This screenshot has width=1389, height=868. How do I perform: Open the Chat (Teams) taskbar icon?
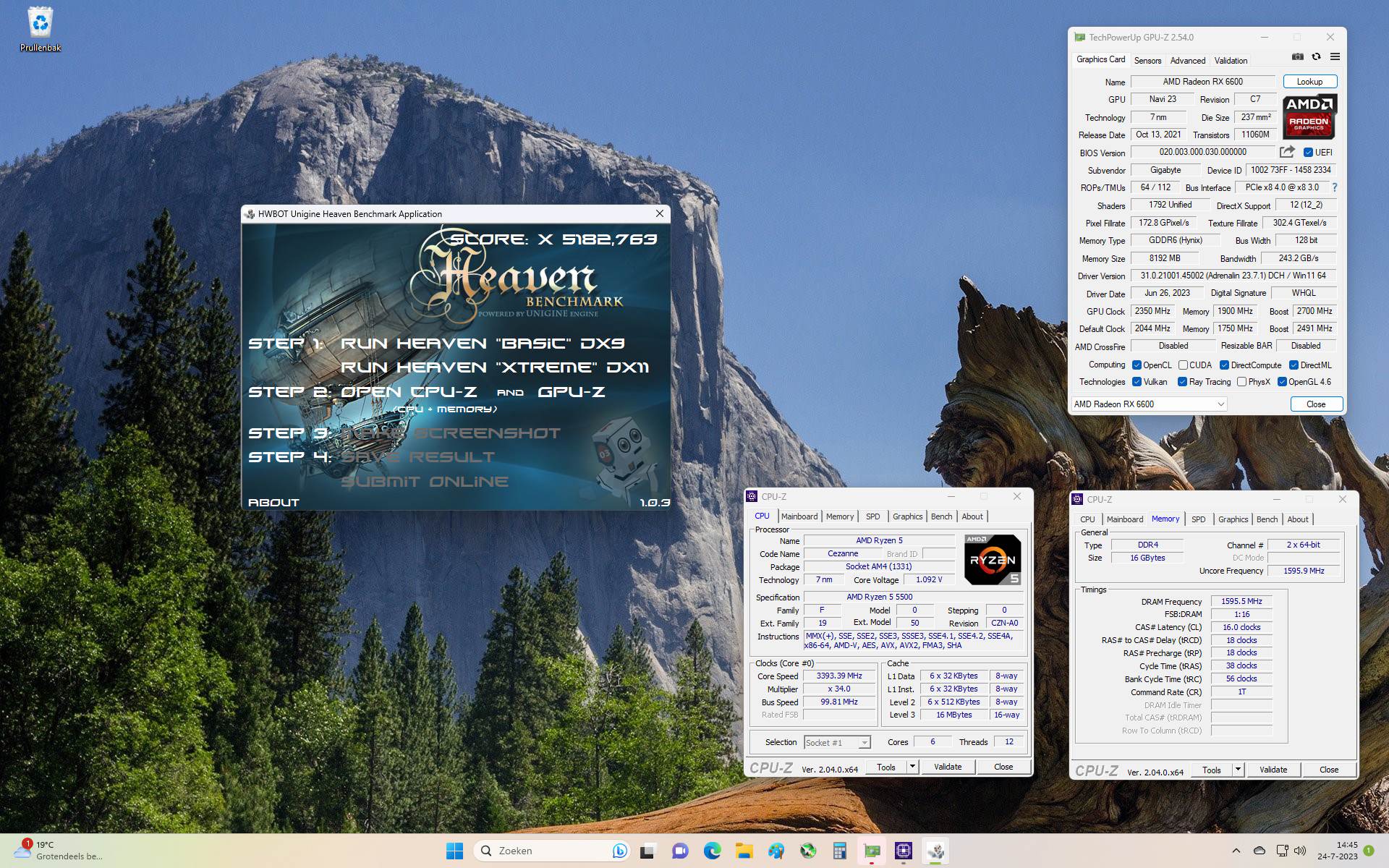pyautogui.click(x=680, y=851)
